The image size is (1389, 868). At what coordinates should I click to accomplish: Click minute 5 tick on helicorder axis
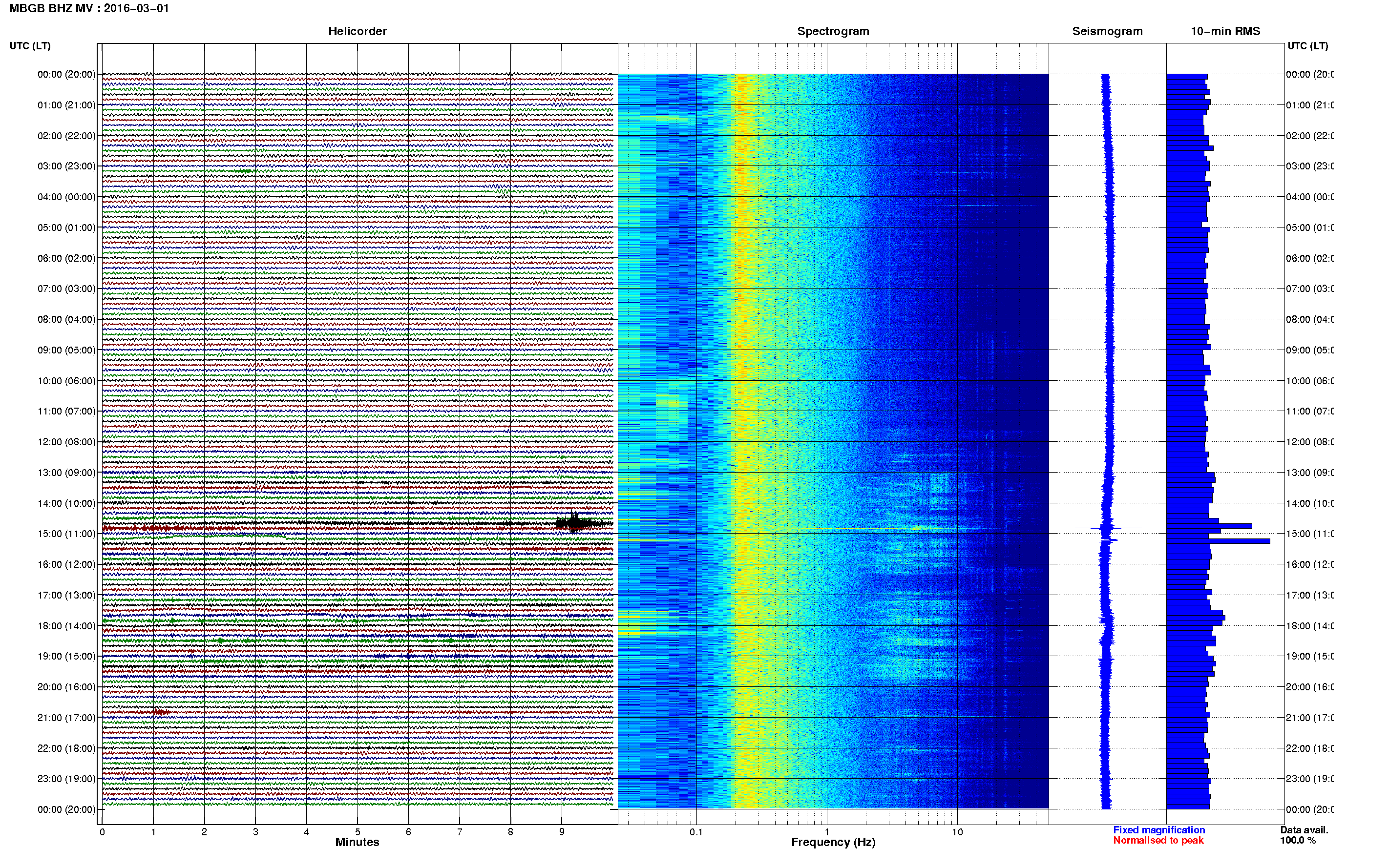click(x=357, y=832)
